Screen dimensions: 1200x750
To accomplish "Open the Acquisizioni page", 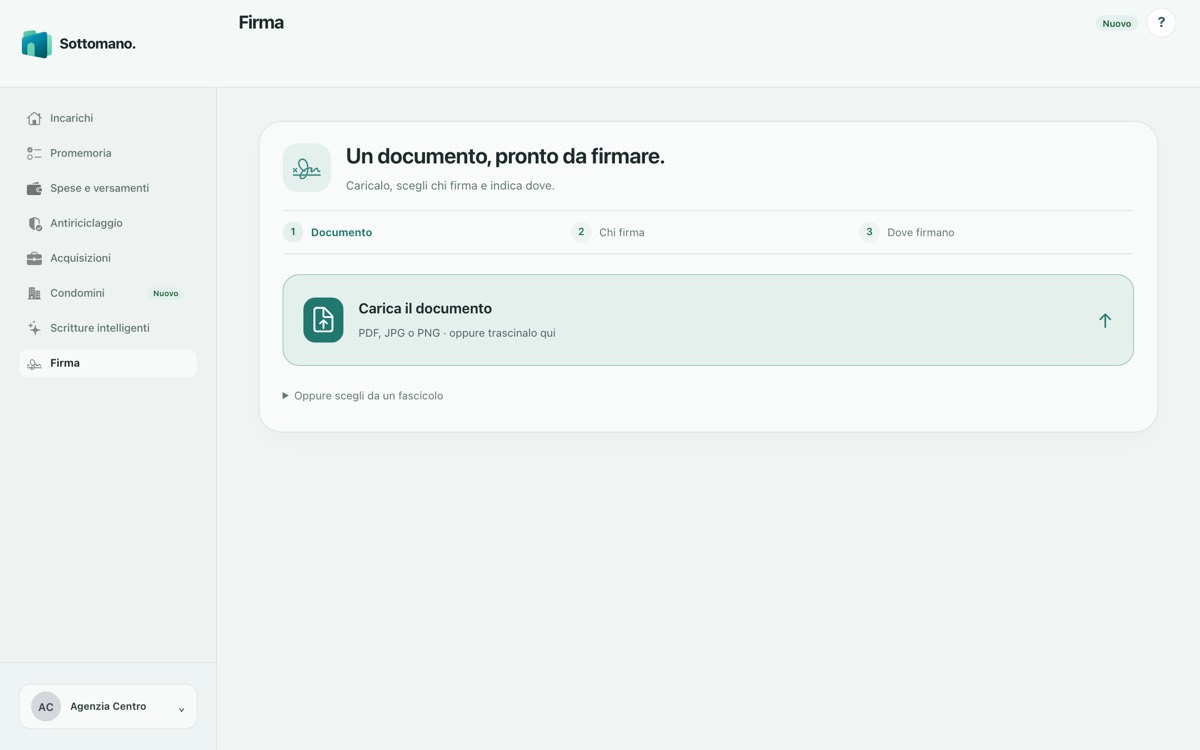I will pyautogui.click(x=108, y=258).
